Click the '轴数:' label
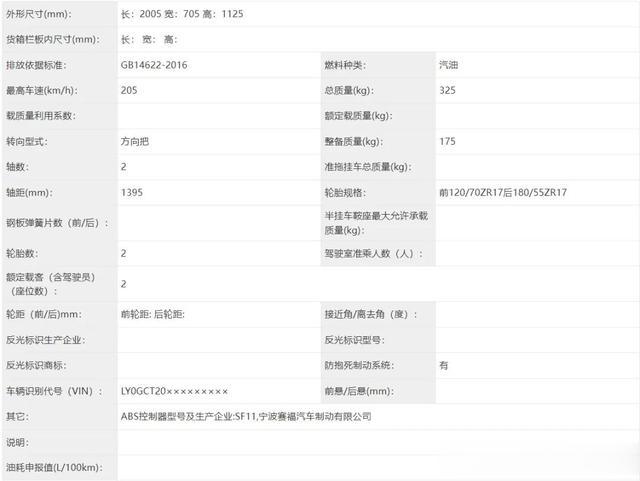 [17, 167]
